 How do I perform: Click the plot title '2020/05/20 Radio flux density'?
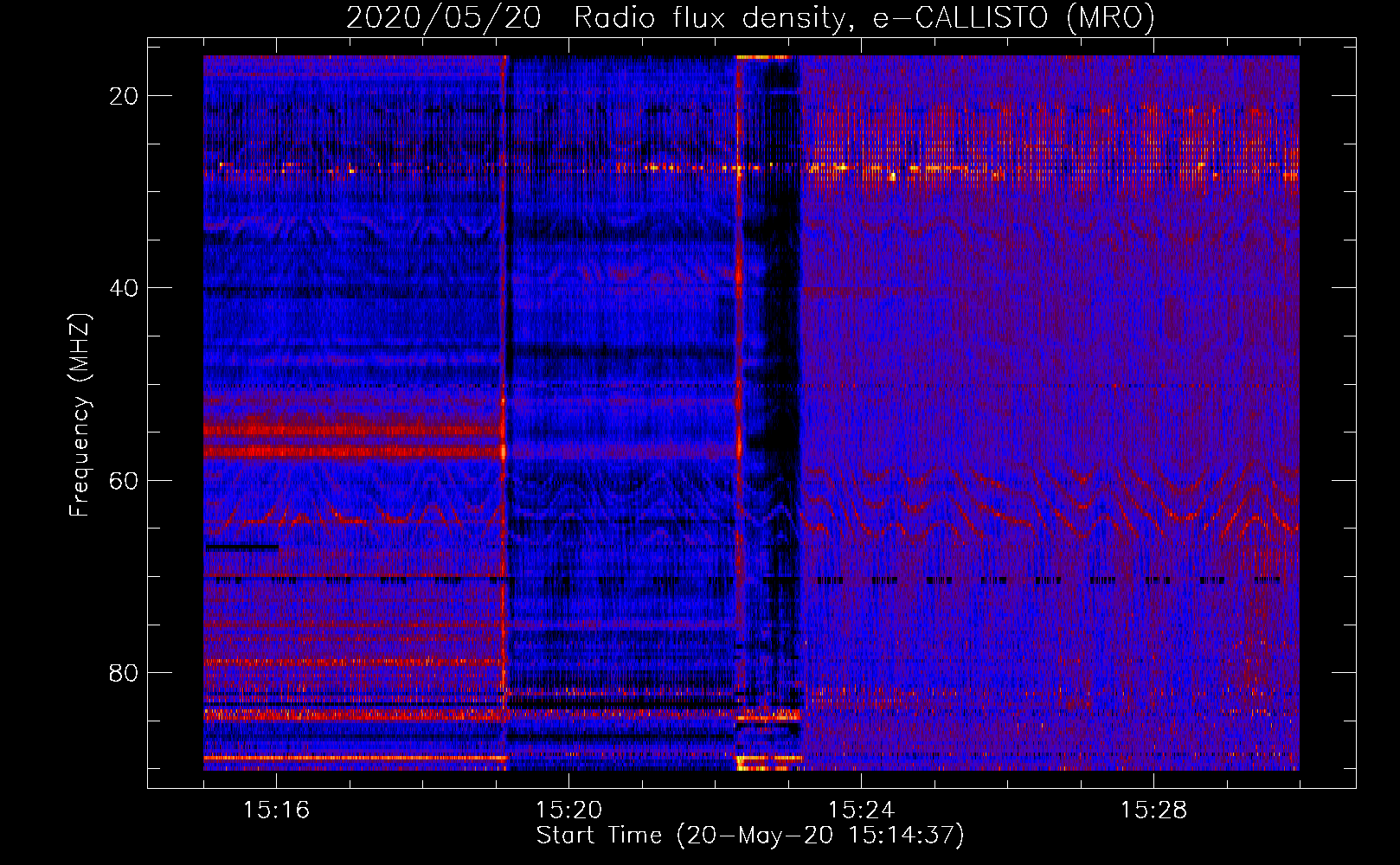point(750,17)
